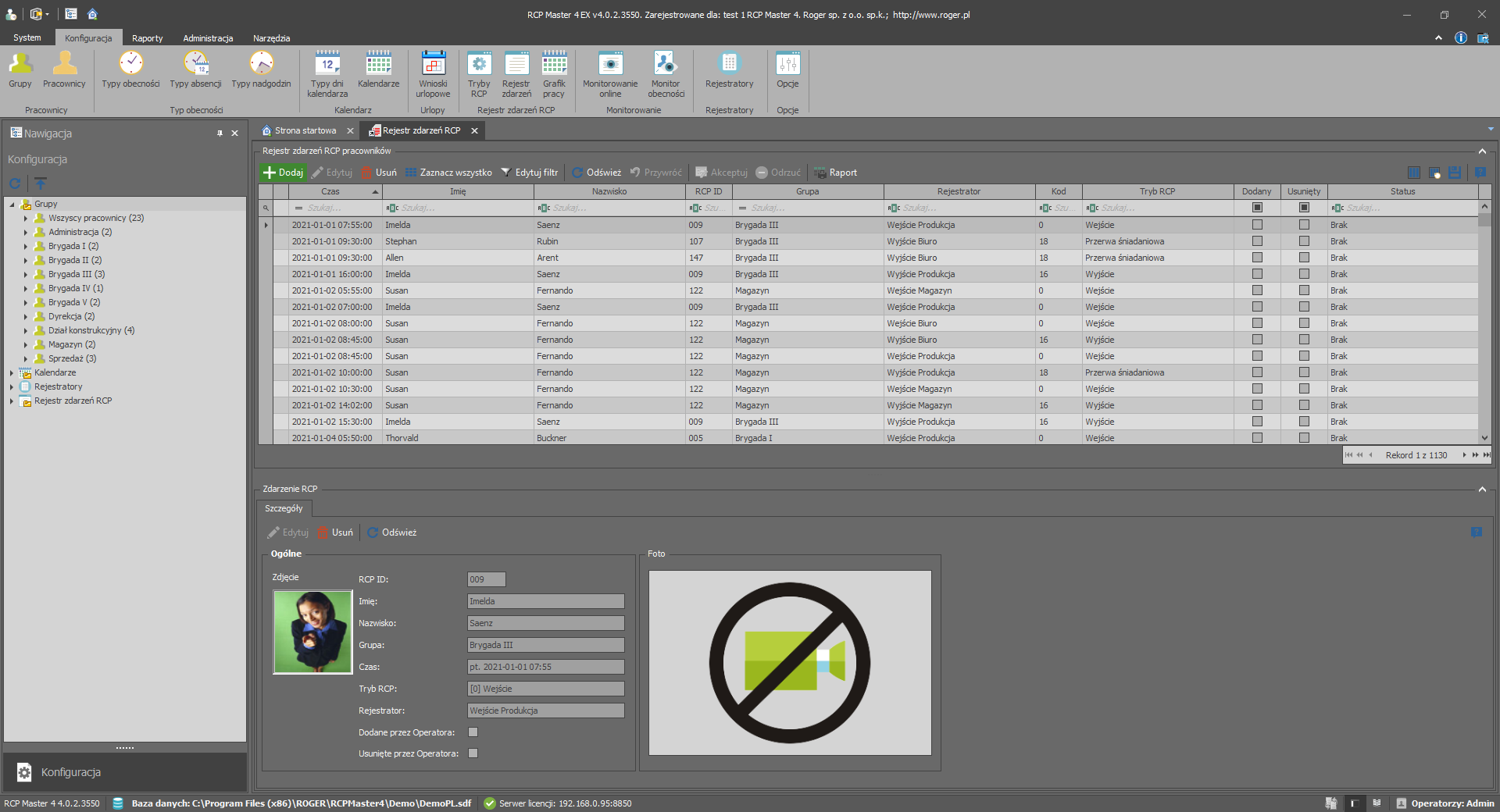This screenshot has height=812, width=1500.
Task: Expand the Kalendarze tree node
Action: pyautogui.click(x=12, y=373)
